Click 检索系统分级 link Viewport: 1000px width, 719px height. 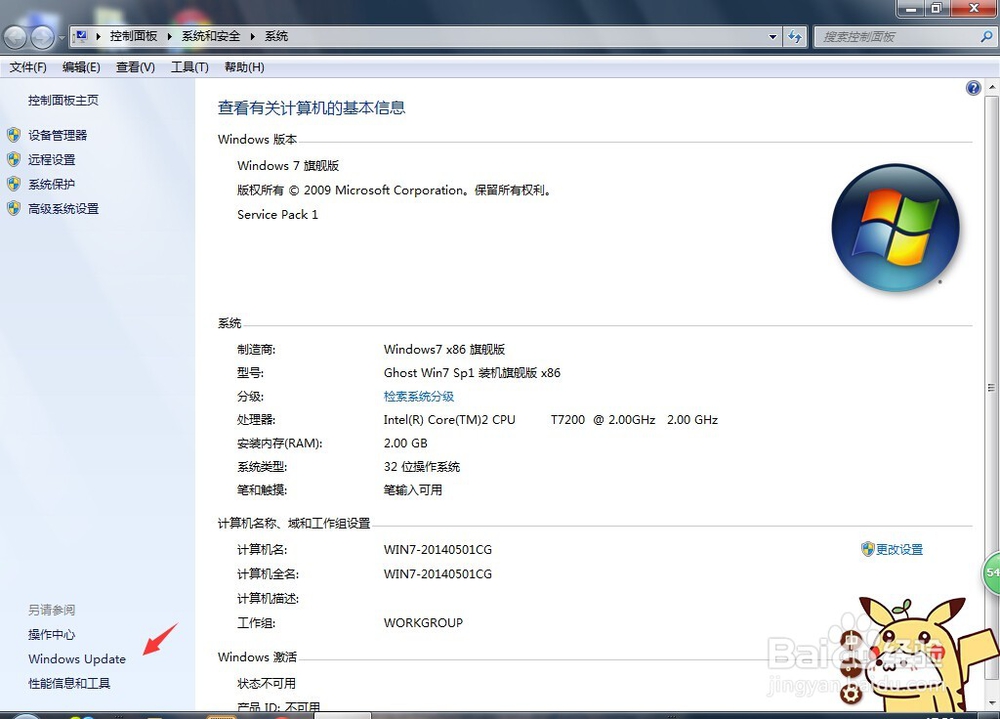tap(419, 396)
